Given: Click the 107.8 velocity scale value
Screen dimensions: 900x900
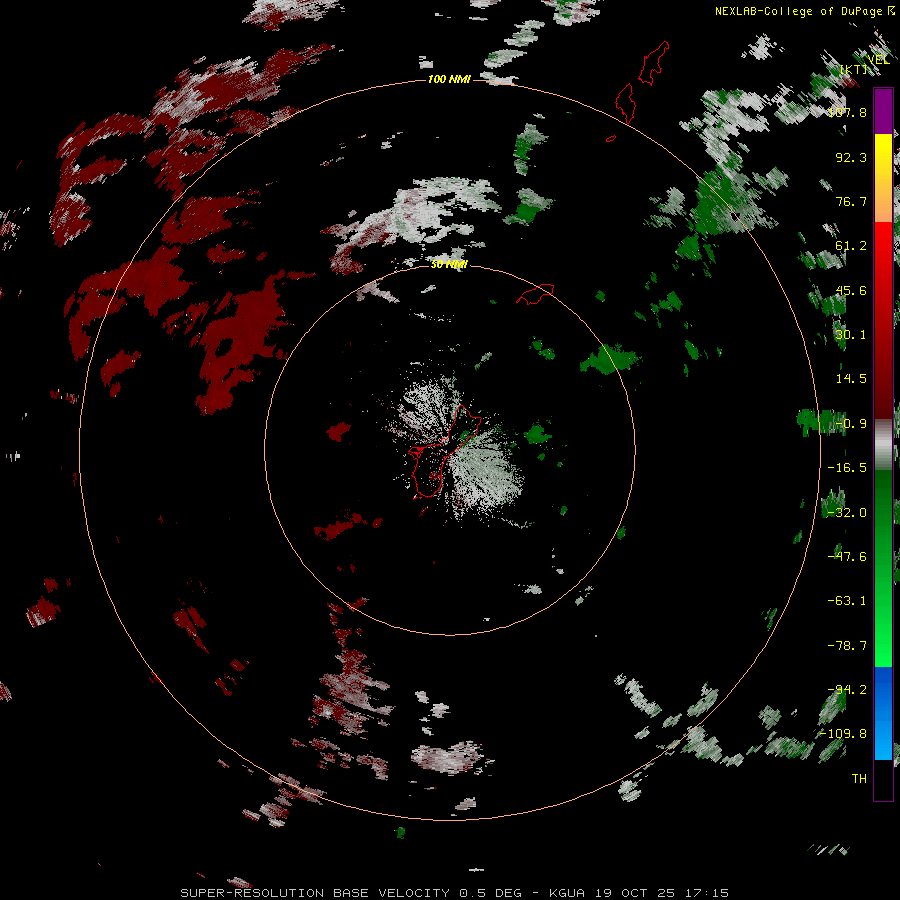Looking at the screenshot, I should 848,112.
